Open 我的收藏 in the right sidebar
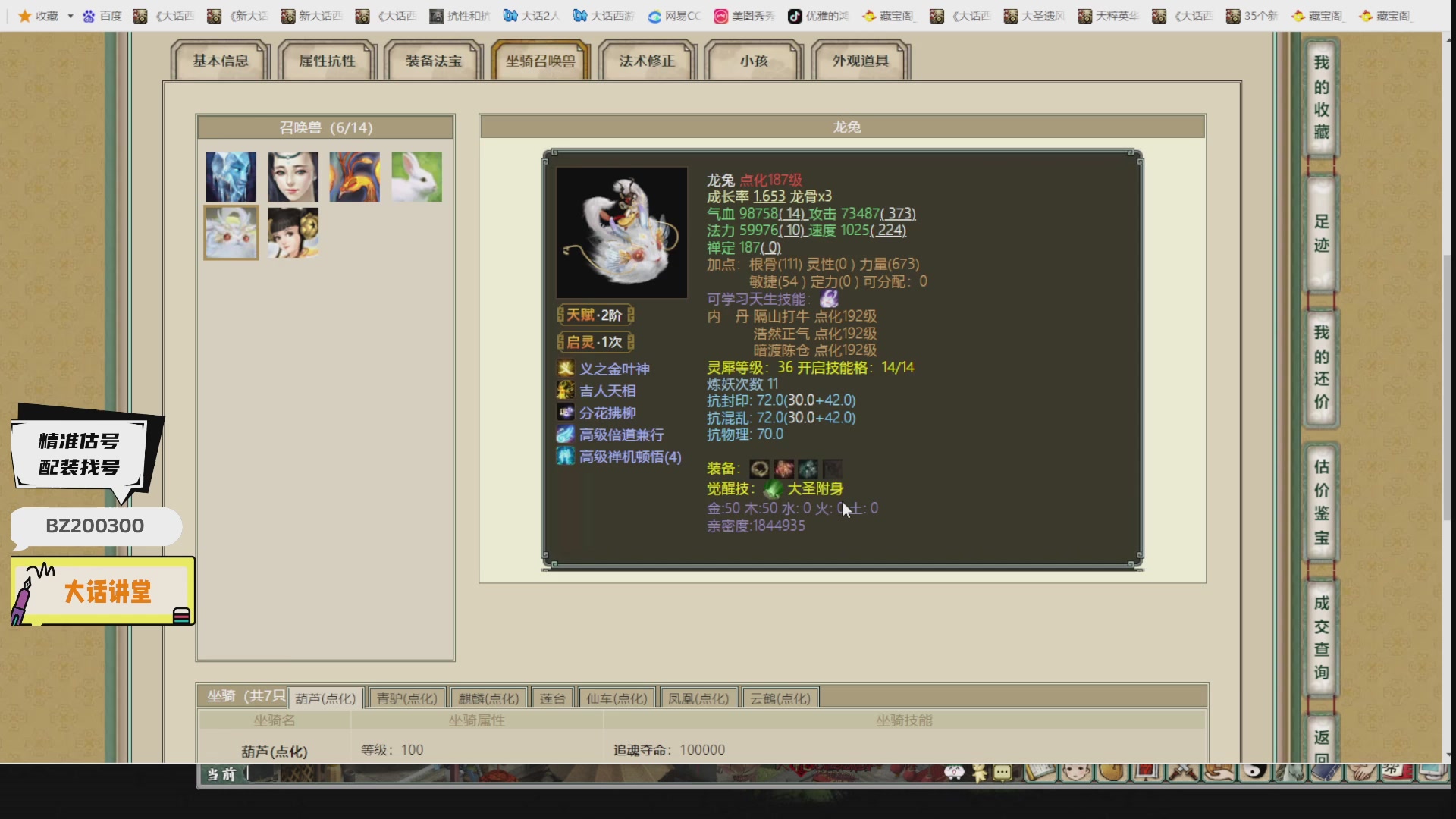Image resolution: width=1456 pixels, height=819 pixels. [x=1322, y=97]
